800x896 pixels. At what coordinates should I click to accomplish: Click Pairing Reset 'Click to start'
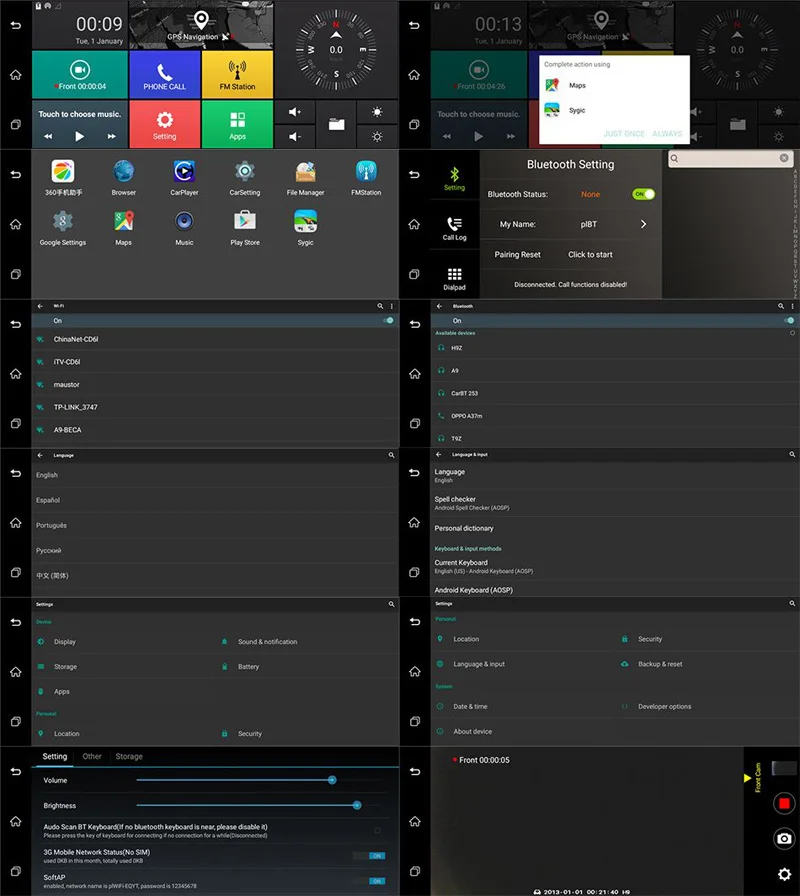590,255
